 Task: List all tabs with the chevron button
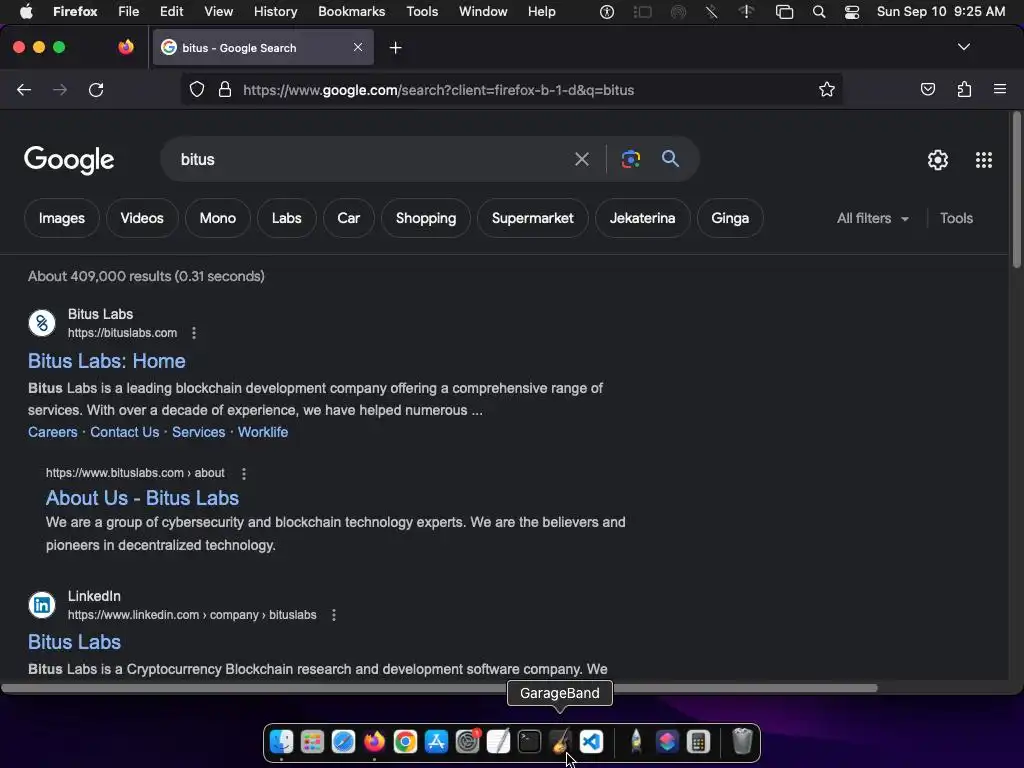pos(964,47)
